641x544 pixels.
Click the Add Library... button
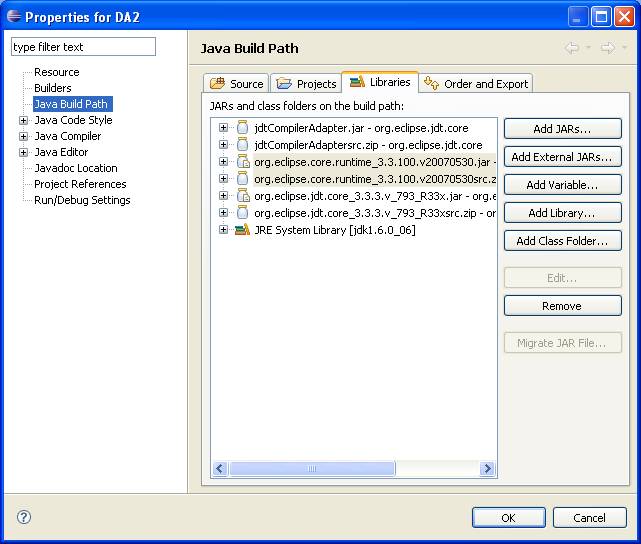pos(563,213)
